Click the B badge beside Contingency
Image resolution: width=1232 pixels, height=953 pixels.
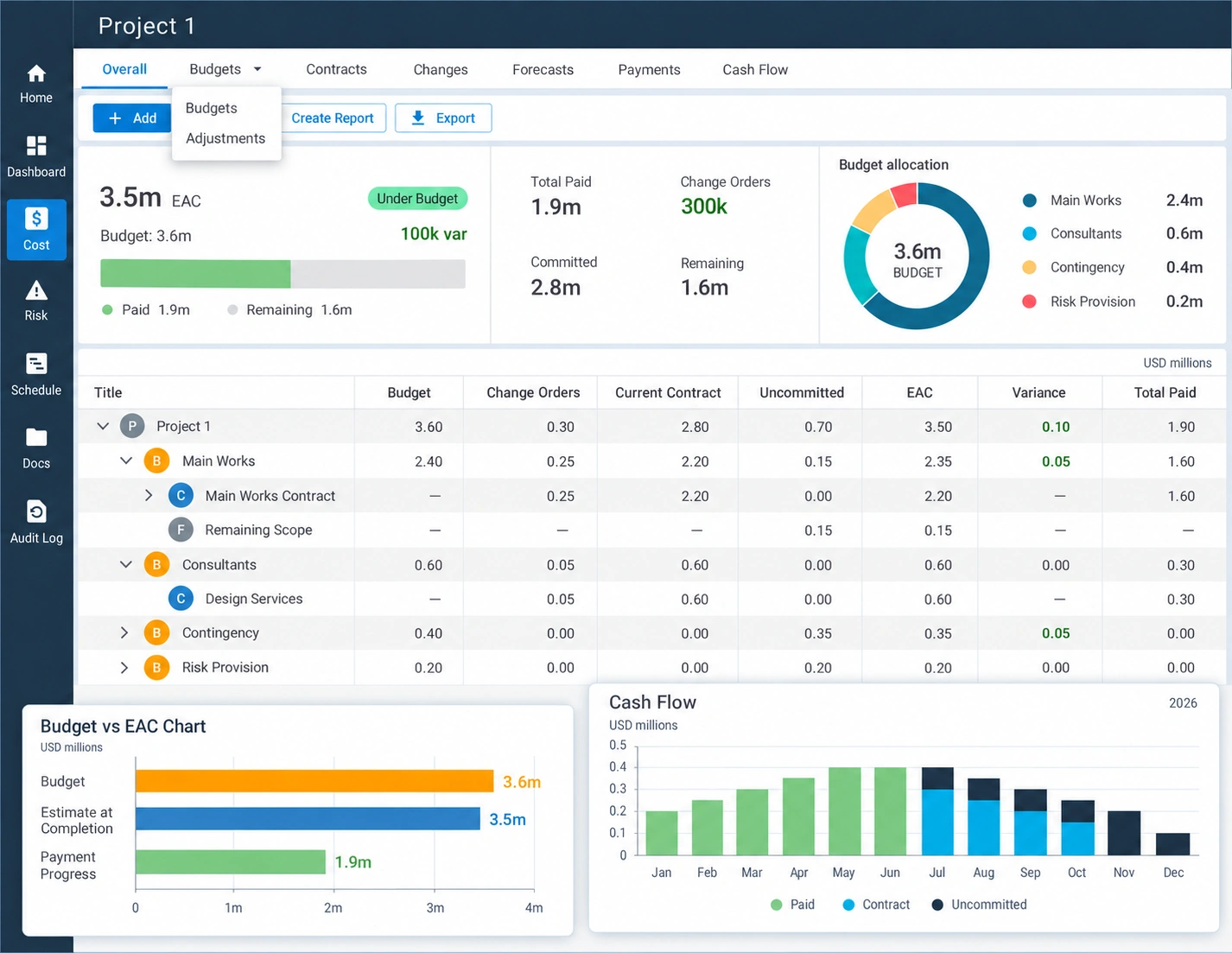point(156,632)
